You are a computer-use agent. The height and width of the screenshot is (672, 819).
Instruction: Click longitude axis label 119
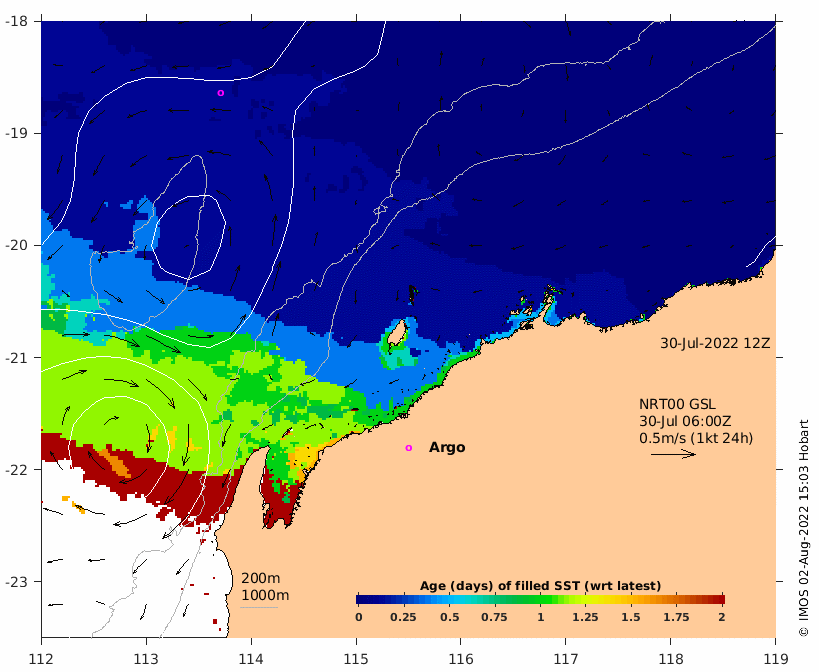click(x=776, y=658)
